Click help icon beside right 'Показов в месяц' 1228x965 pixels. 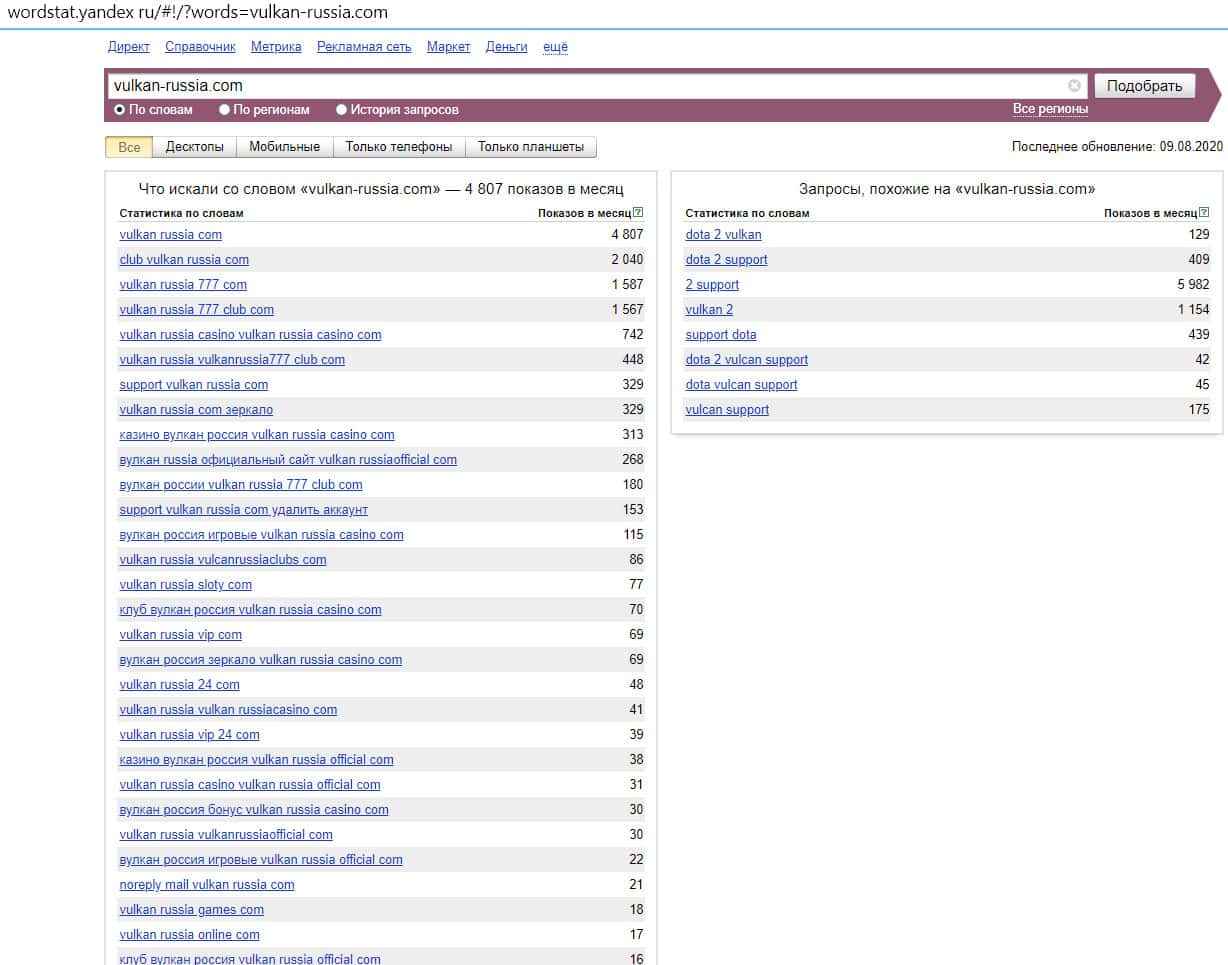1204,213
